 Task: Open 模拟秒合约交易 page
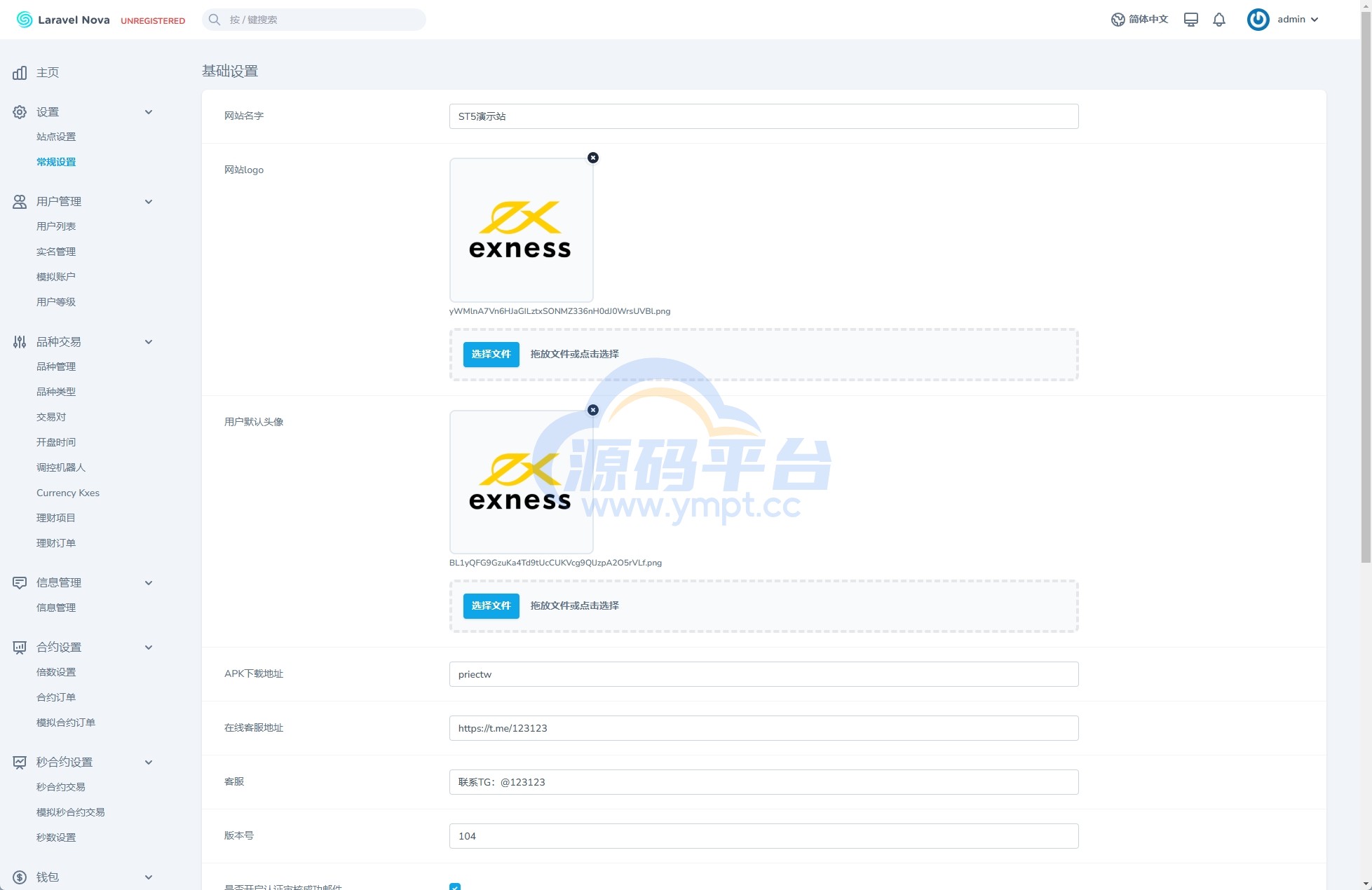[x=71, y=812]
